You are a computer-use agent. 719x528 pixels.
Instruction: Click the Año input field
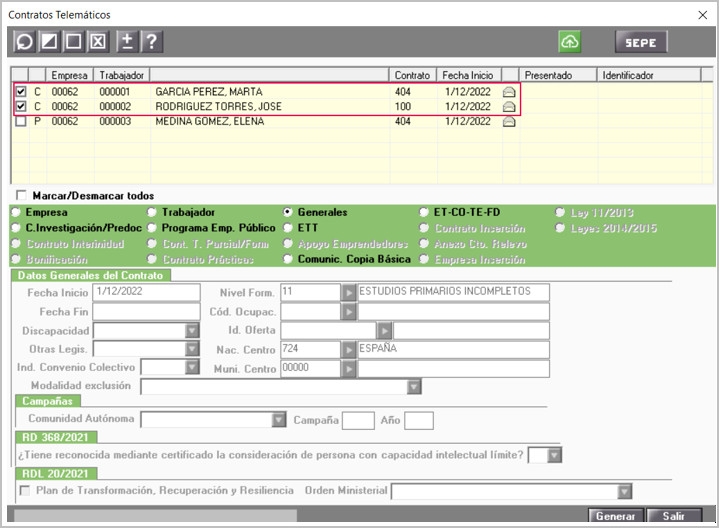click(x=419, y=420)
